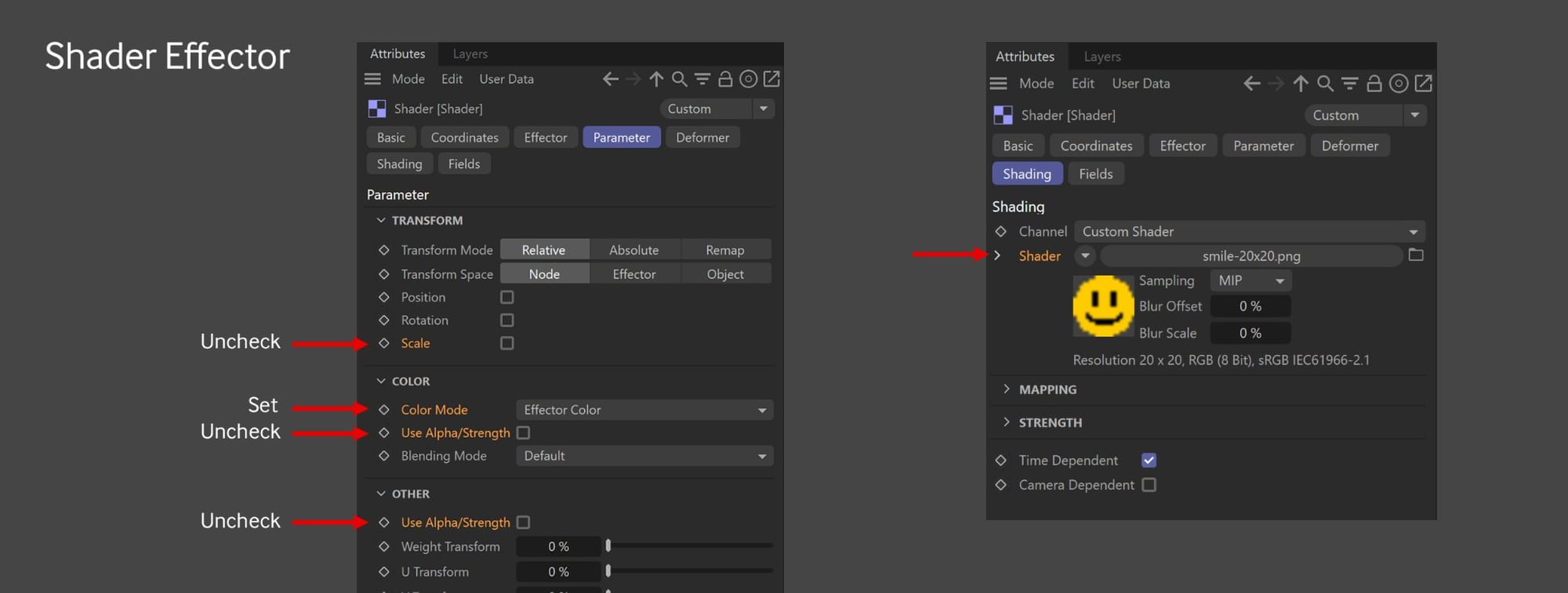Open the Mode menu in the left panel
This screenshot has height=593, width=1568.
[x=408, y=79]
